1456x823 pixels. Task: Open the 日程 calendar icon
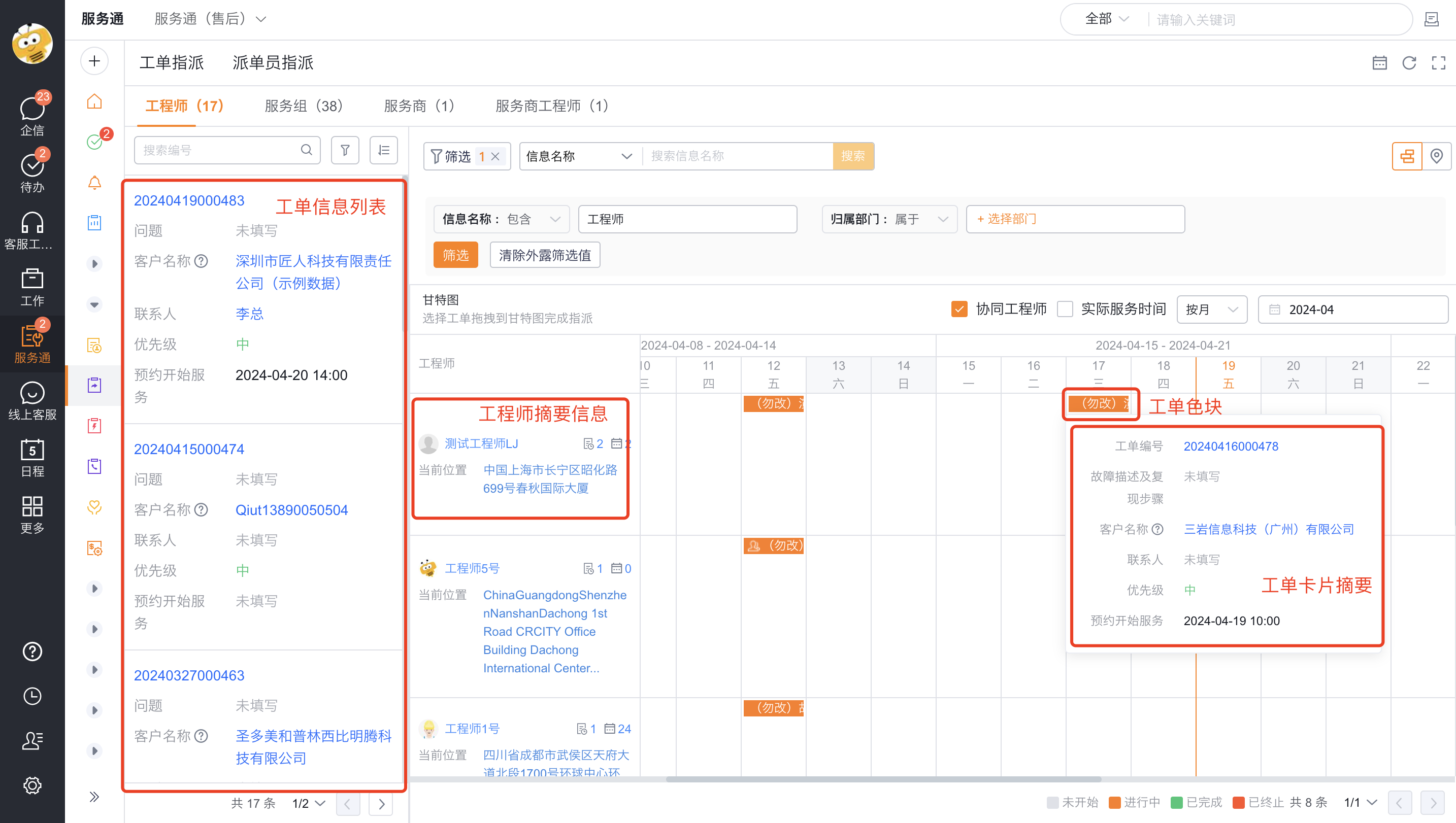click(32, 450)
